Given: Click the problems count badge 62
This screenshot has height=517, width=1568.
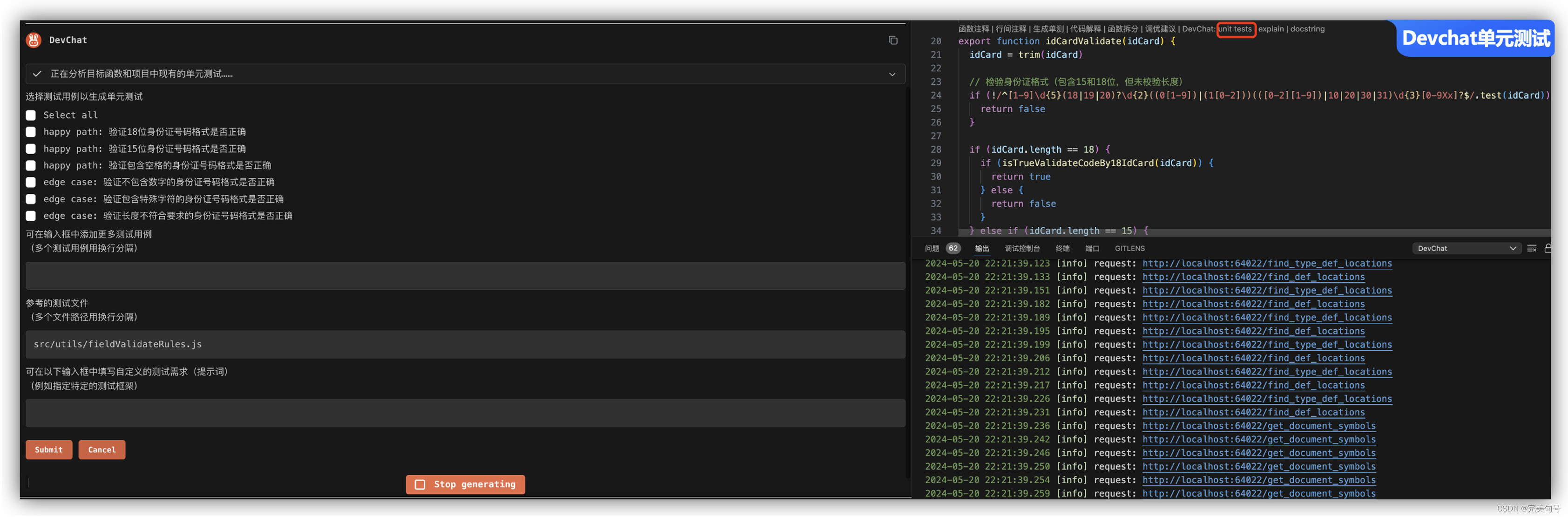Looking at the screenshot, I should pos(953,248).
